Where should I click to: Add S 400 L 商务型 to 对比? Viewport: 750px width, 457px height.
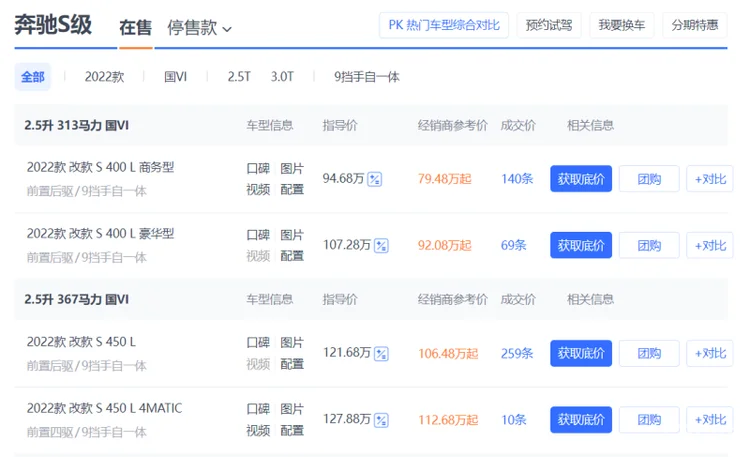(710, 179)
